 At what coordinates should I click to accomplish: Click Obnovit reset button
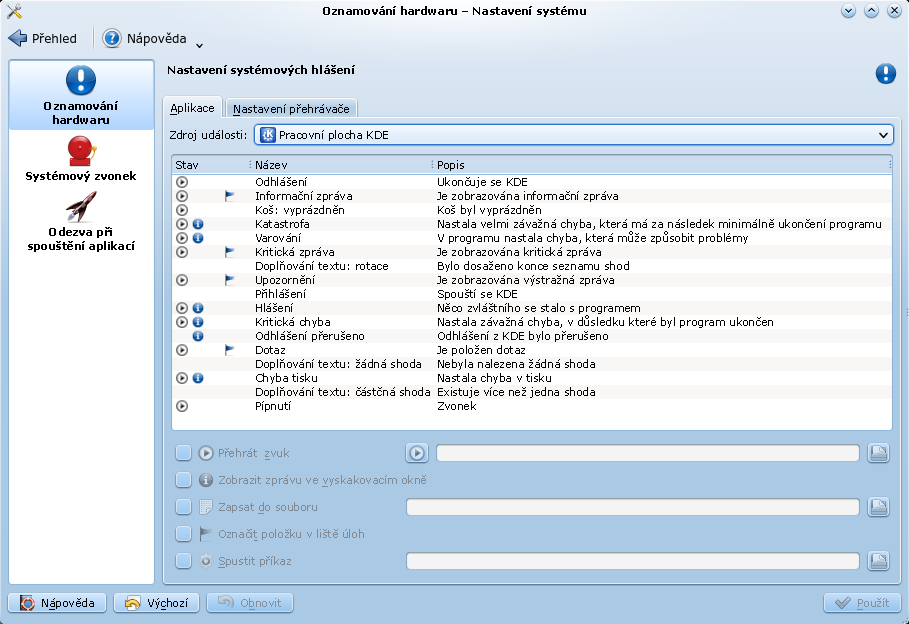250,603
